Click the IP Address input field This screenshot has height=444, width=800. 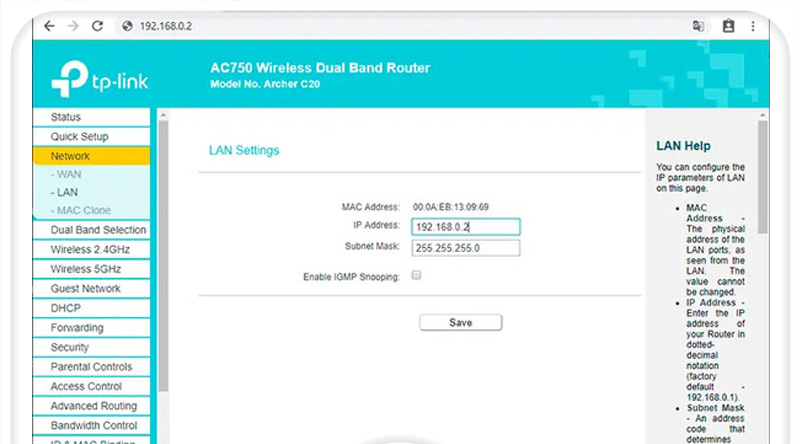tap(465, 226)
